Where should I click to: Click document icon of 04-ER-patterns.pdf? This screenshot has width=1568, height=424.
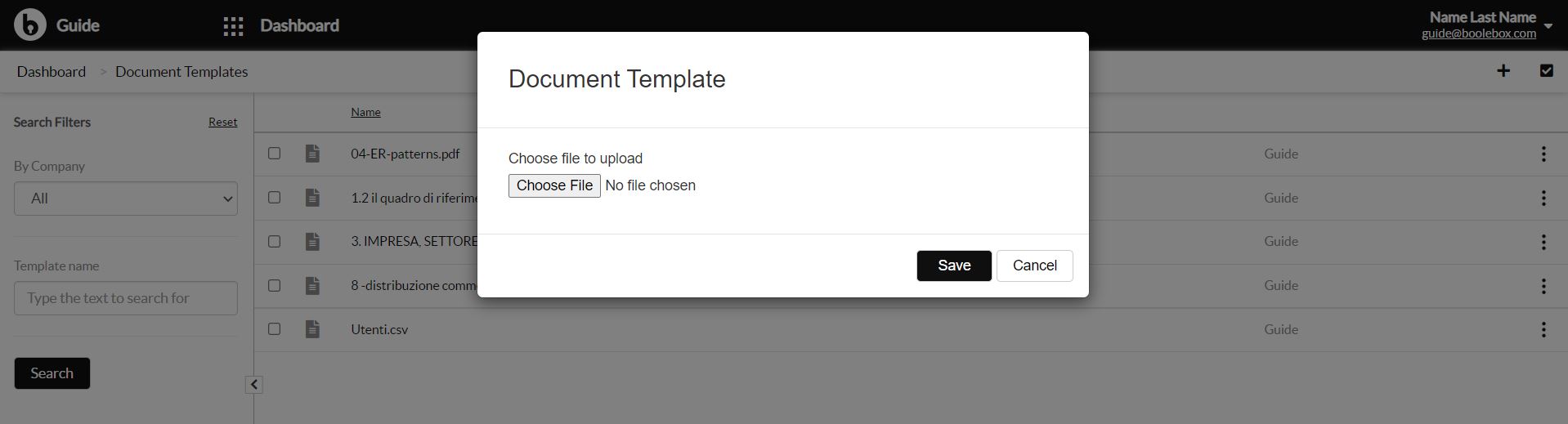(x=312, y=154)
